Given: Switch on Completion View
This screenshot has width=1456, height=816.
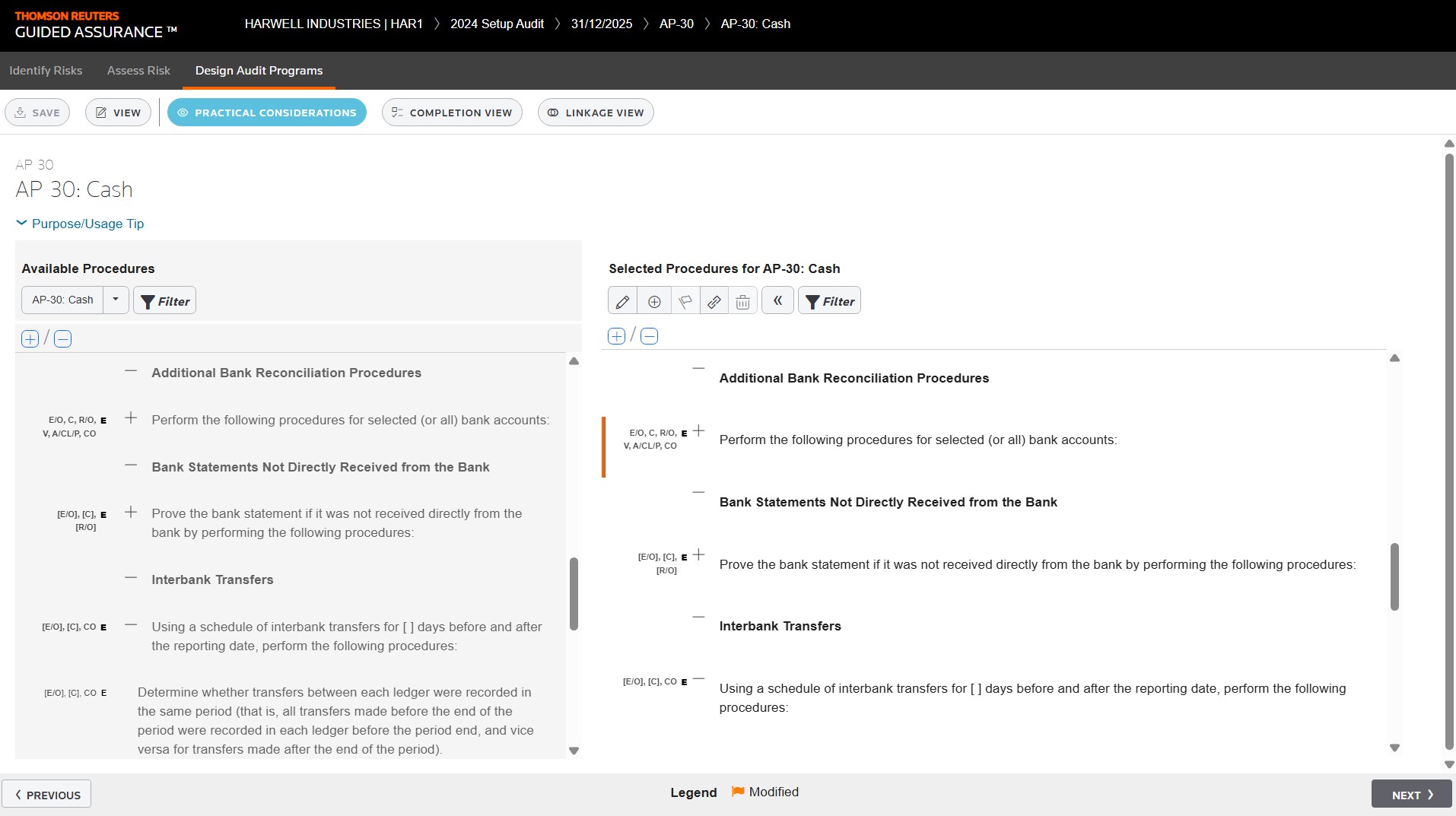Looking at the screenshot, I should (452, 113).
